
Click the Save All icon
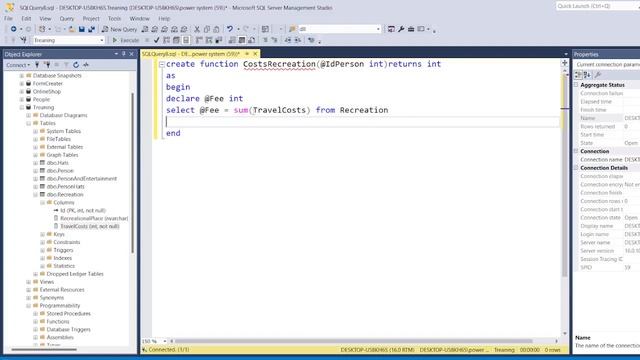click(91, 29)
